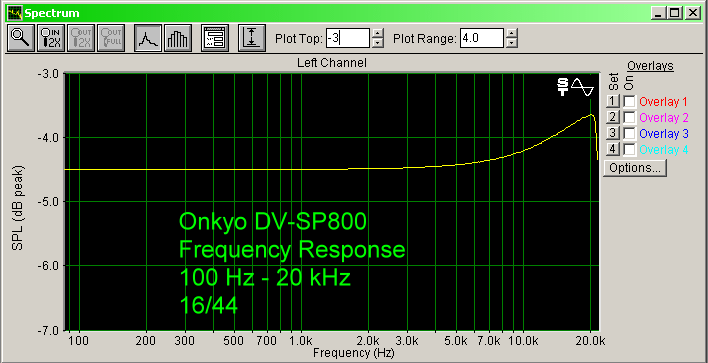
Task: Set overlay using Set button 1
Action: pyautogui.click(x=612, y=102)
